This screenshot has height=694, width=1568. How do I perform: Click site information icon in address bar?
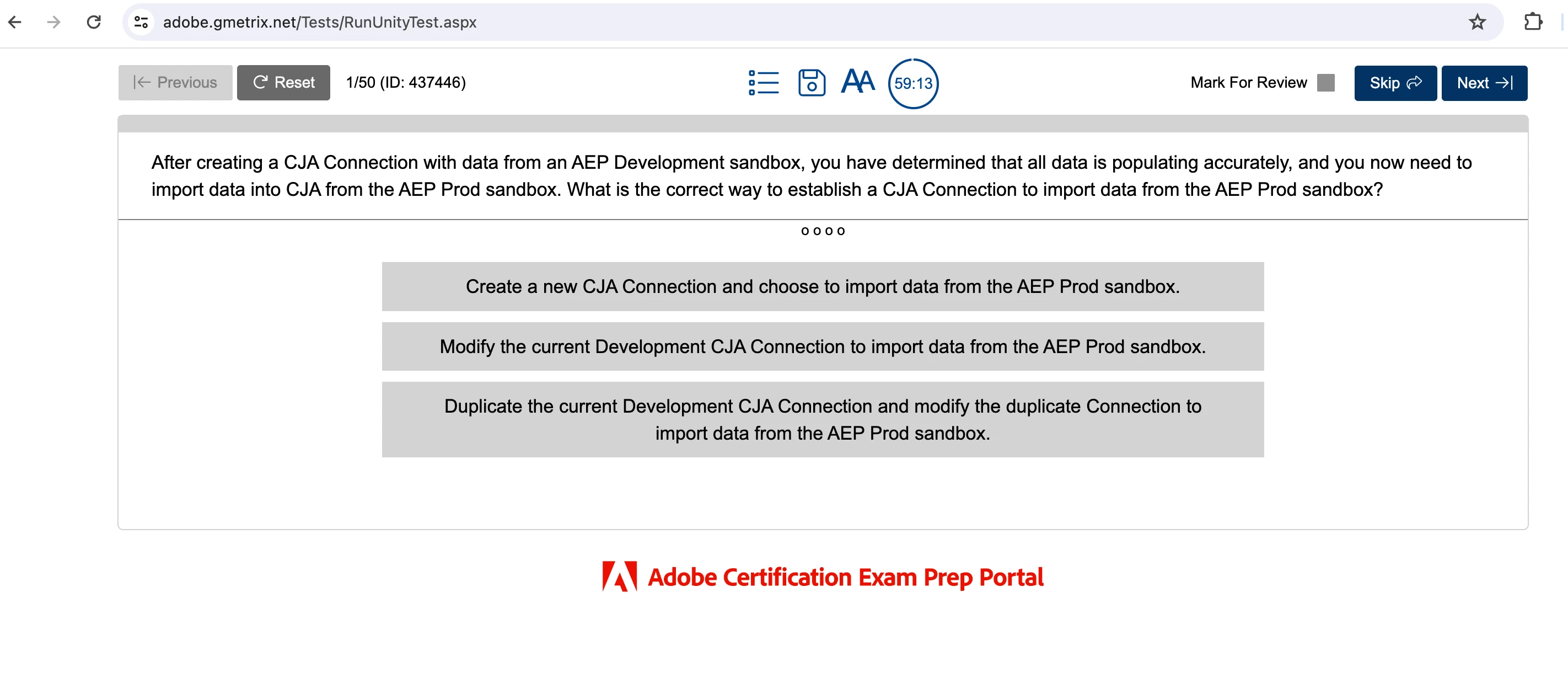point(141,23)
